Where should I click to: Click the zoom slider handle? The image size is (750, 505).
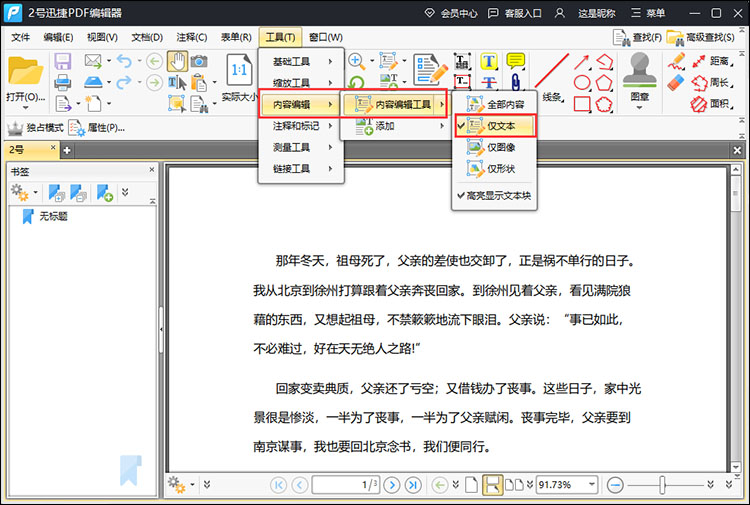[662, 484]
